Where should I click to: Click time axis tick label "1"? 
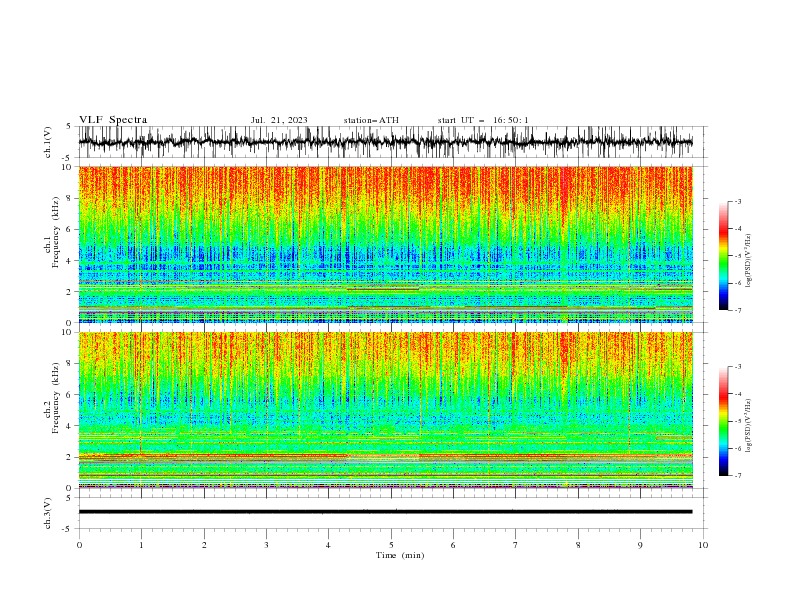(x=141, y=545)
